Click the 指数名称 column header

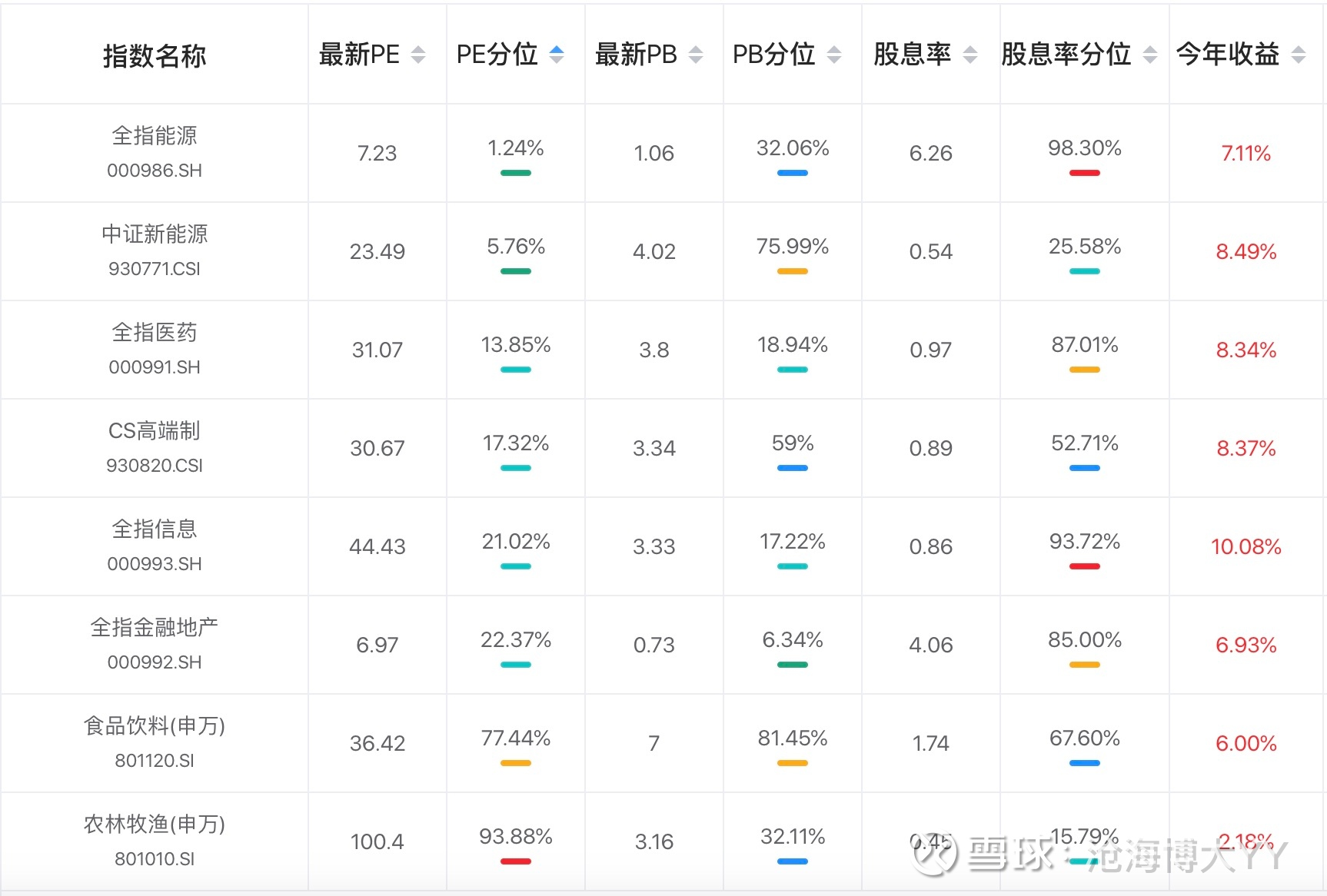point(155,56)
